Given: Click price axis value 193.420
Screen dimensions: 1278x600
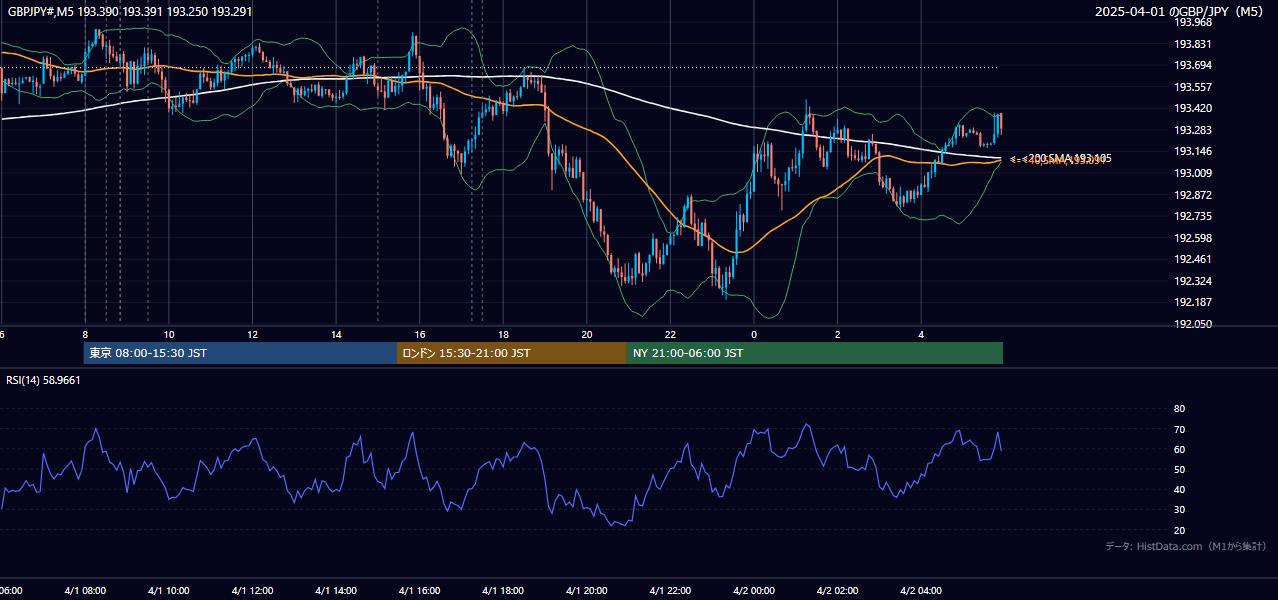Looking at the screenshot, I should (x=1192, y=108).
